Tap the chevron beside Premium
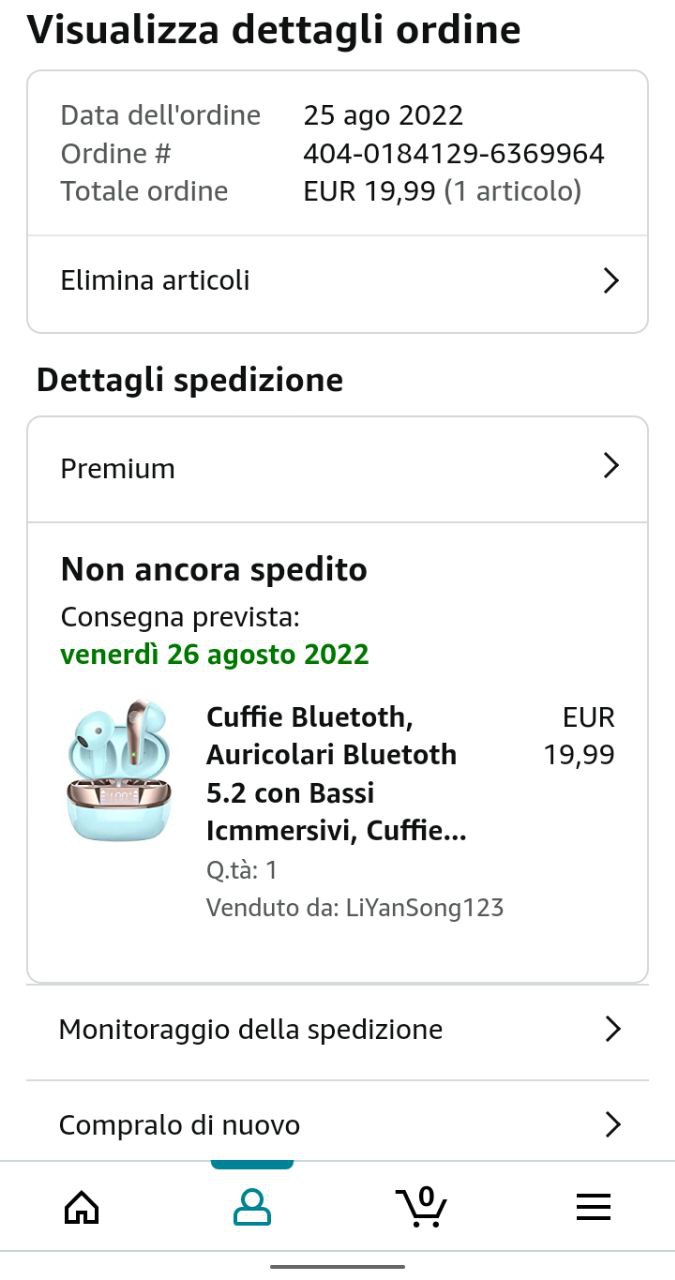Viewport: 675px width, 1280px height. click(x=612, y=466)
